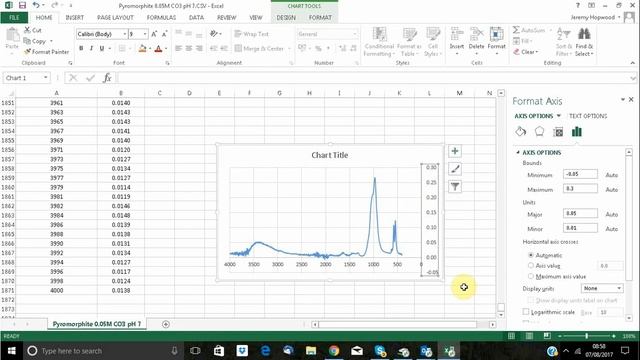Toggle Bold formatting button
The image size is (640, 360).
[x=81, y=48]
